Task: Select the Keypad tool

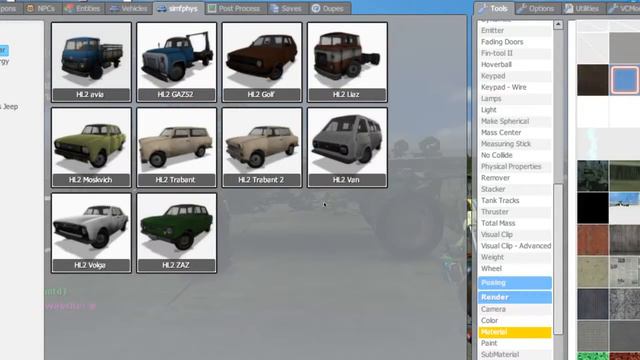Action: [515, 76]
